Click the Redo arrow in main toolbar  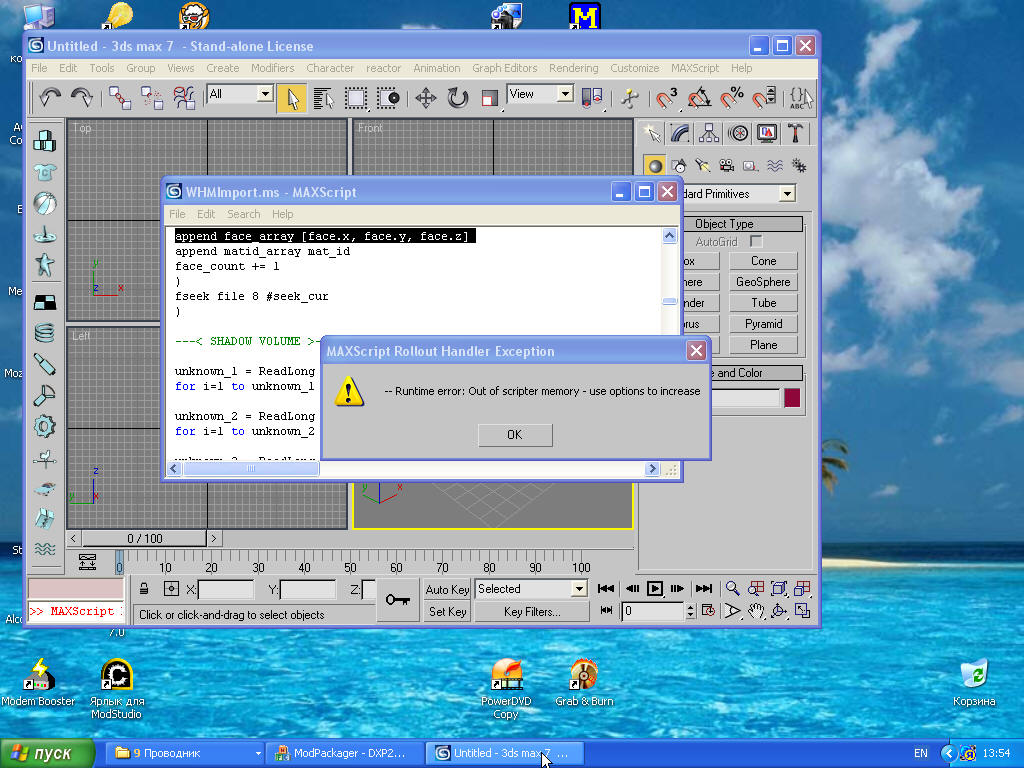(82, 98)
